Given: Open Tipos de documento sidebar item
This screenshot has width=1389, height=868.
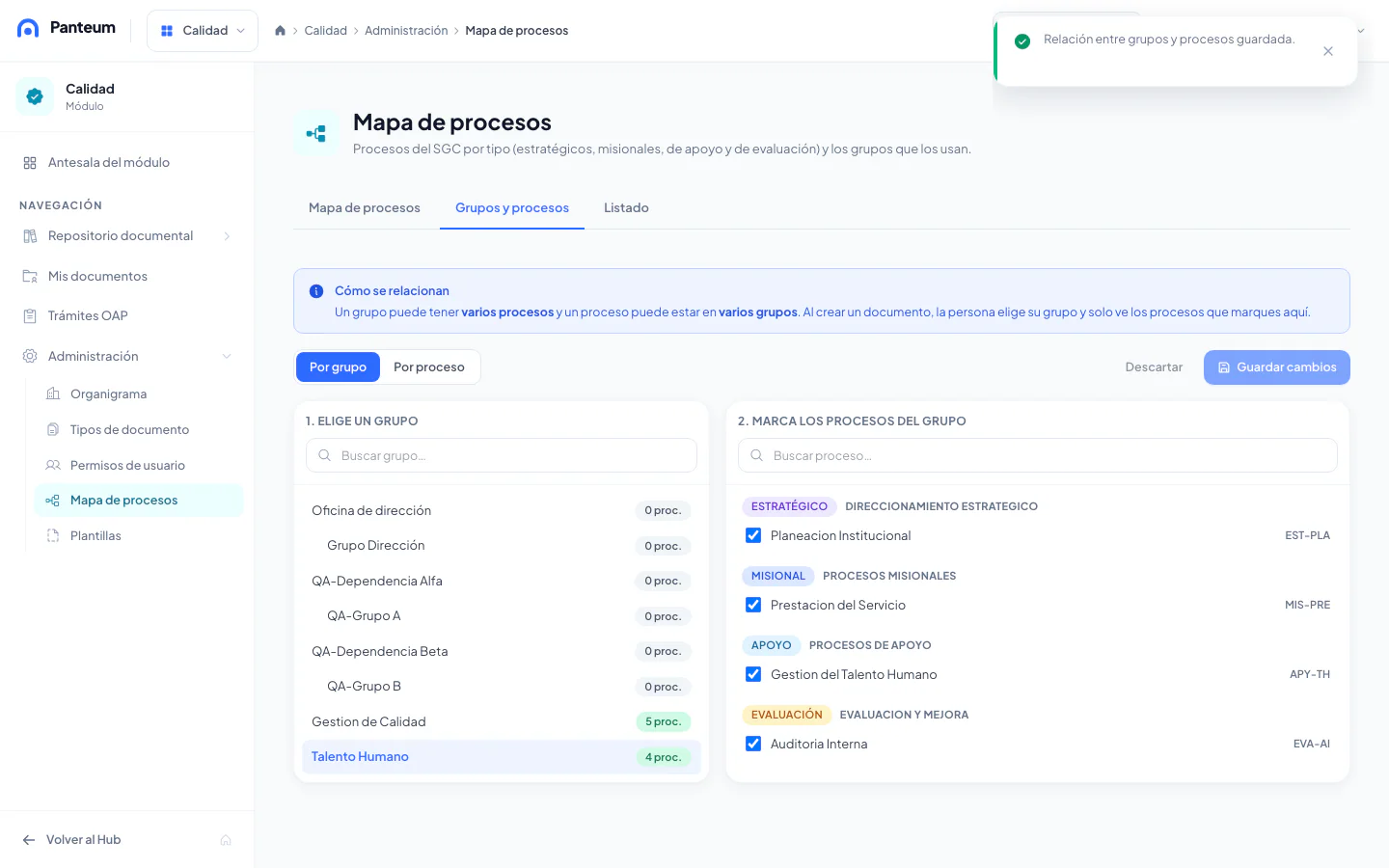Looking at the screenshot, I should [139, 430].
